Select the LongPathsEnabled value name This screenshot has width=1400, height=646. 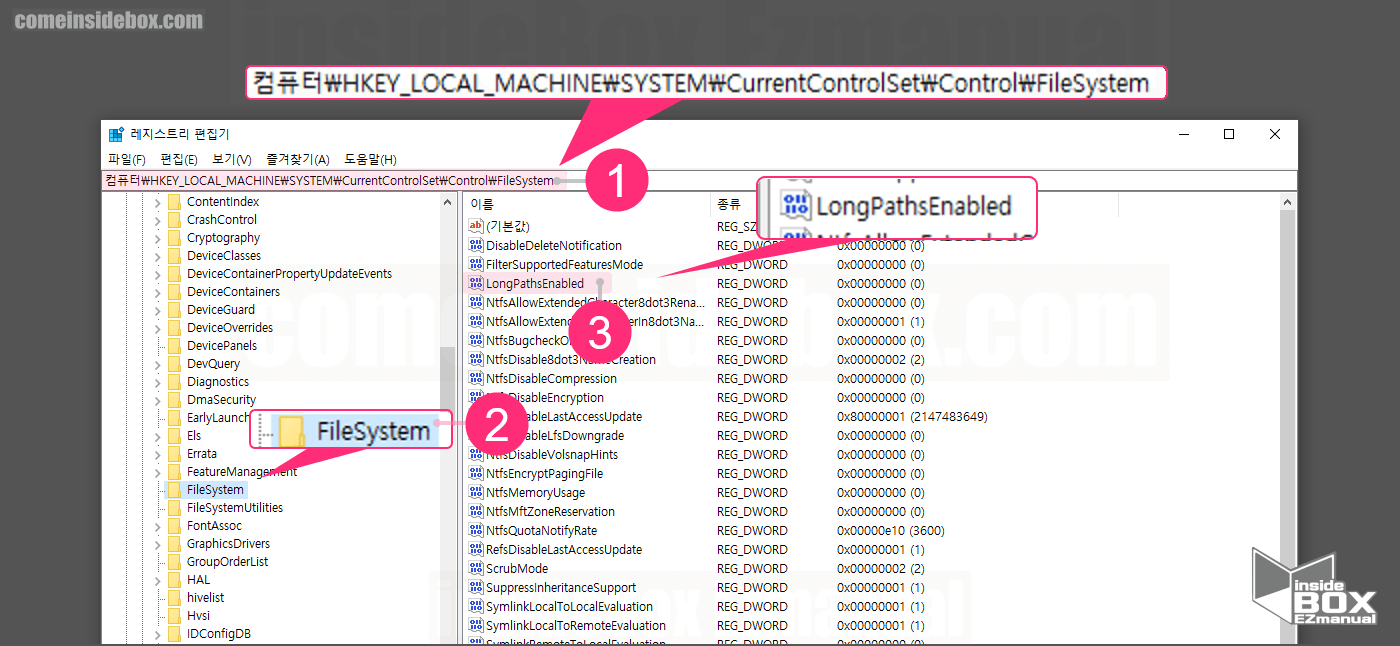535,284
